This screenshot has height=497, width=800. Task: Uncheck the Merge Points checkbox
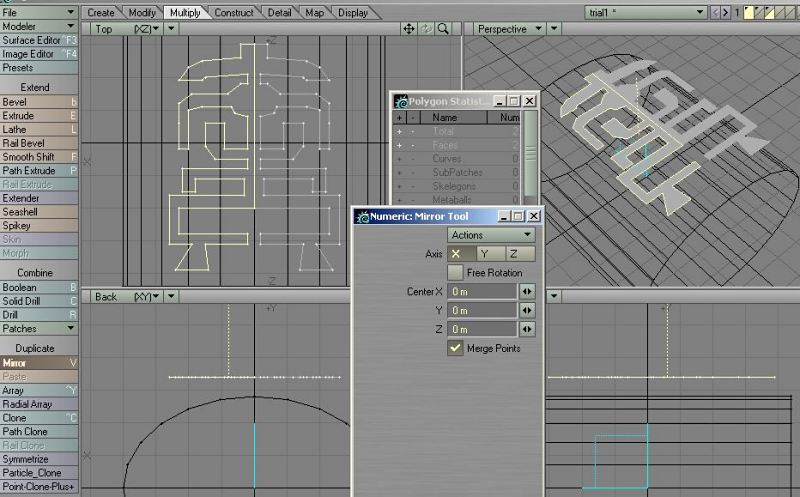coord(455,348)
